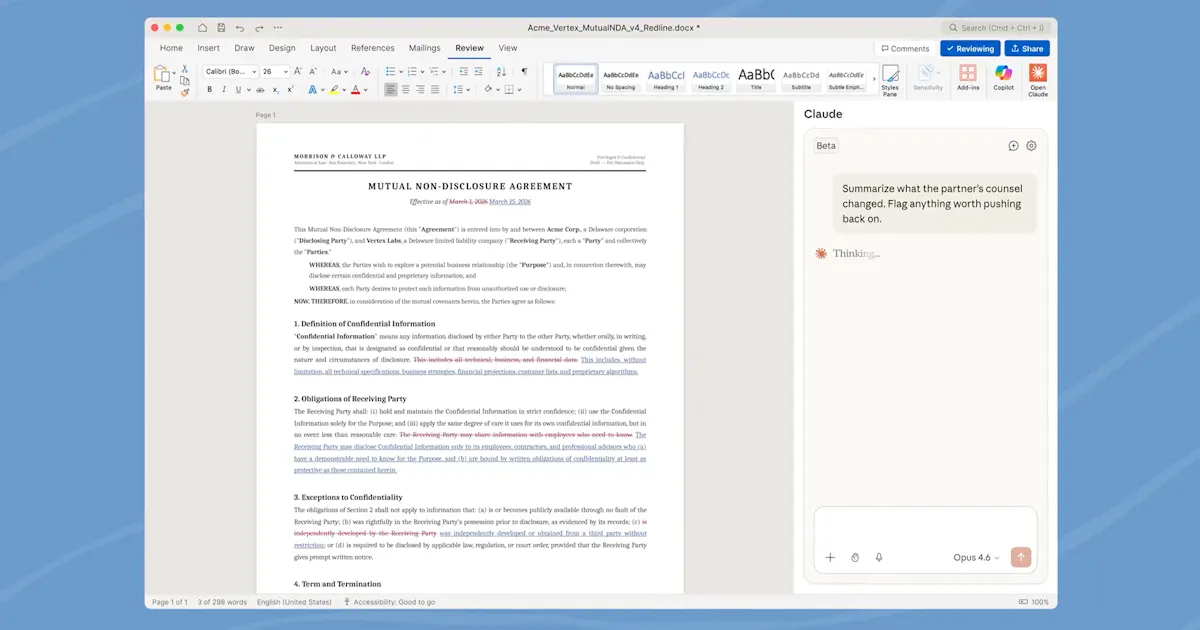Viewport: 1200px width, 630px height.
Task: Click the red font color swatch
Action: (x=355, y=89)
